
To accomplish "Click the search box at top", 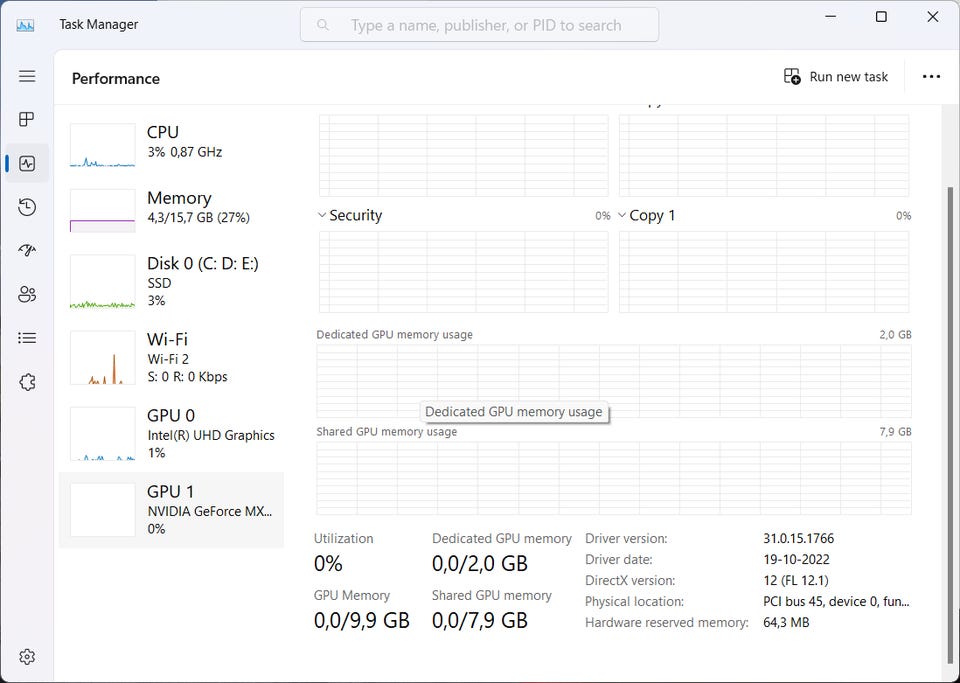I will (480, 25).
